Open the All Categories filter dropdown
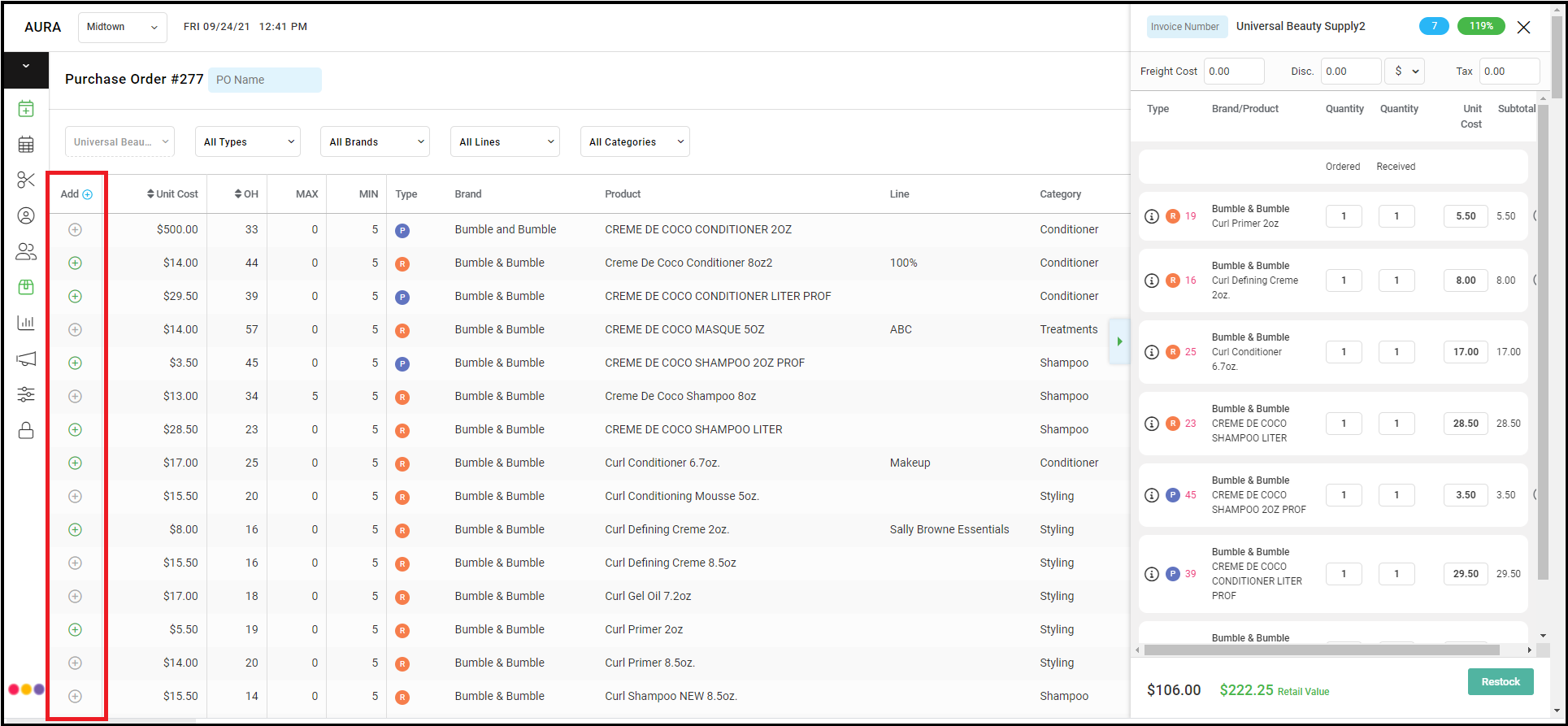 coord(635,142)
